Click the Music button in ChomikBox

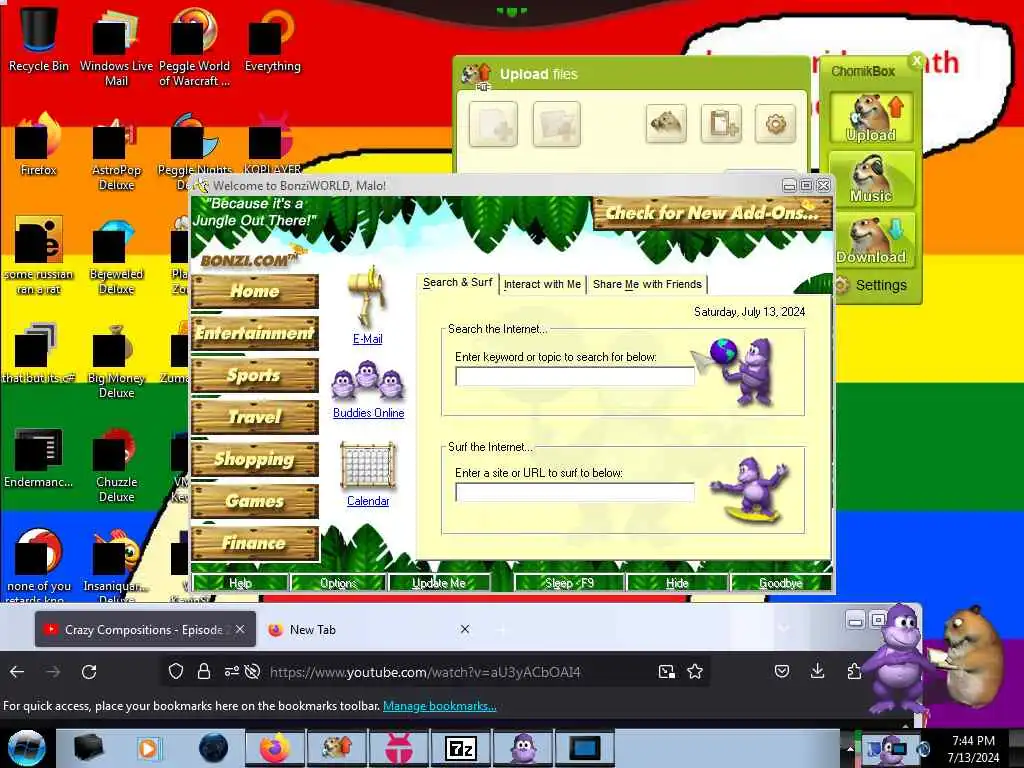[871, 178]
